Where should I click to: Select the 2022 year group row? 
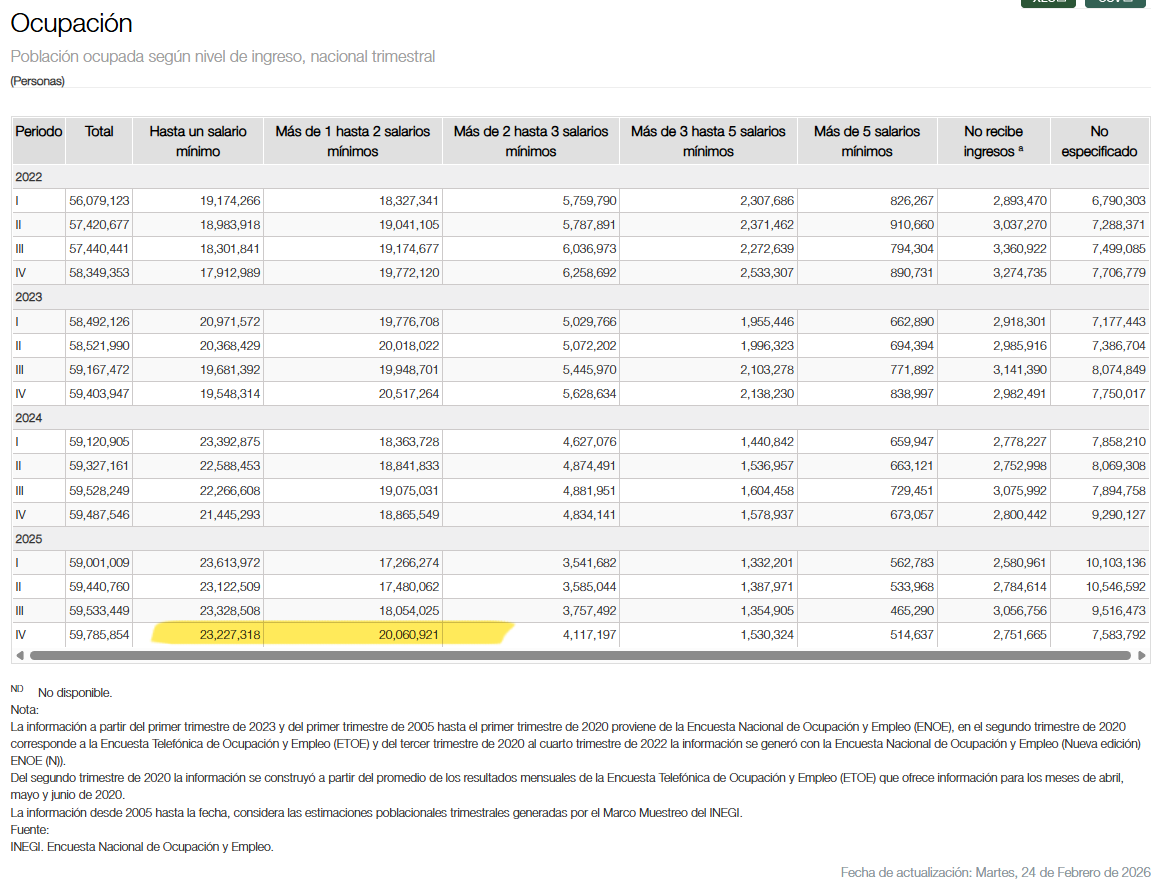(581, 176)
